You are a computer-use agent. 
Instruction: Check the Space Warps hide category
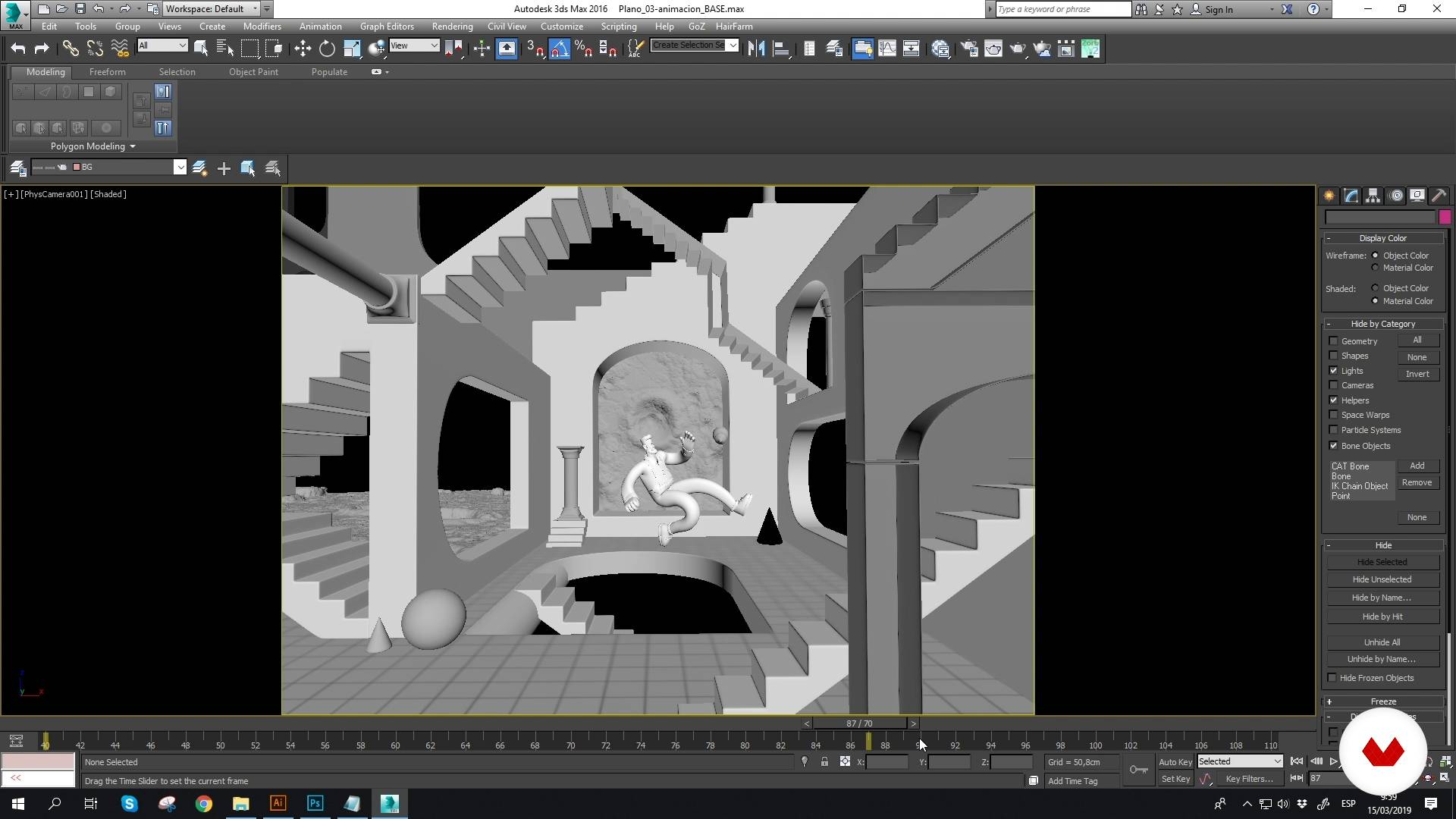point(1333,415)
